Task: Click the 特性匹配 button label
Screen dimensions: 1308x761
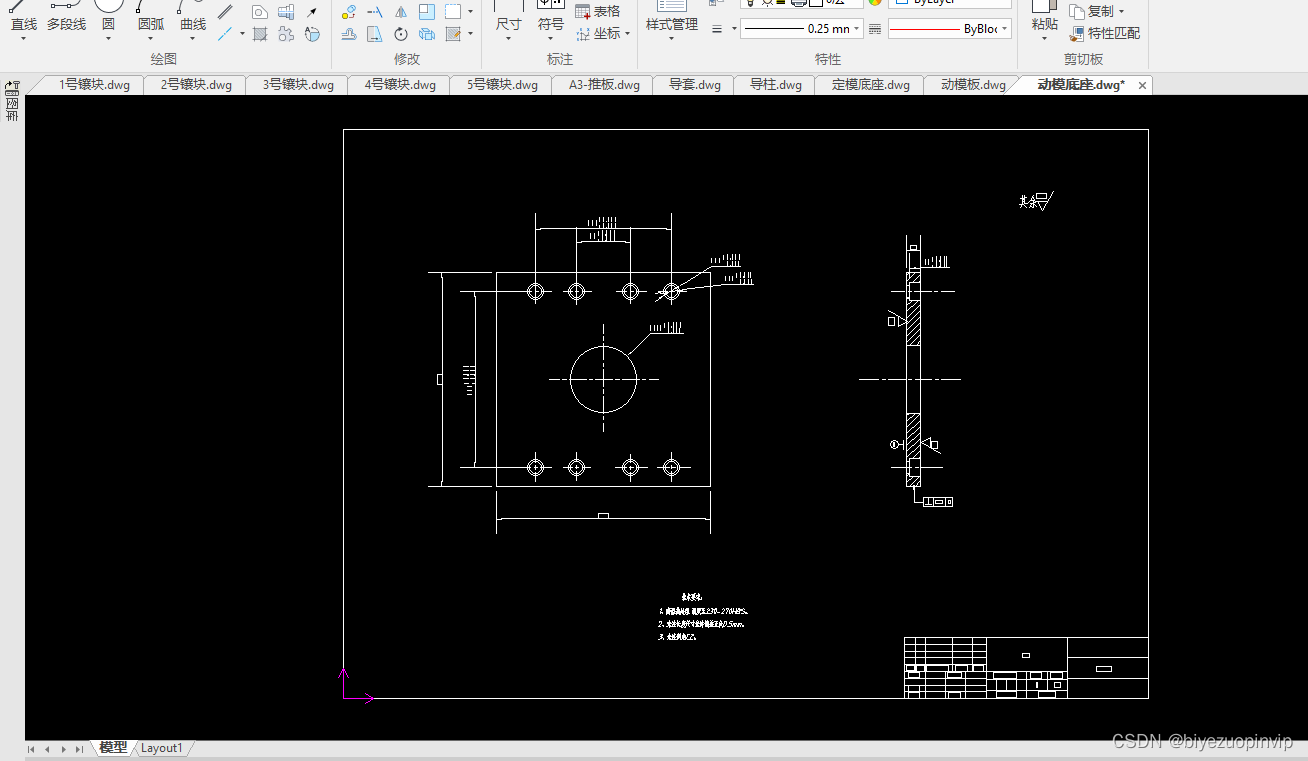Action: tap(1113, 33)
